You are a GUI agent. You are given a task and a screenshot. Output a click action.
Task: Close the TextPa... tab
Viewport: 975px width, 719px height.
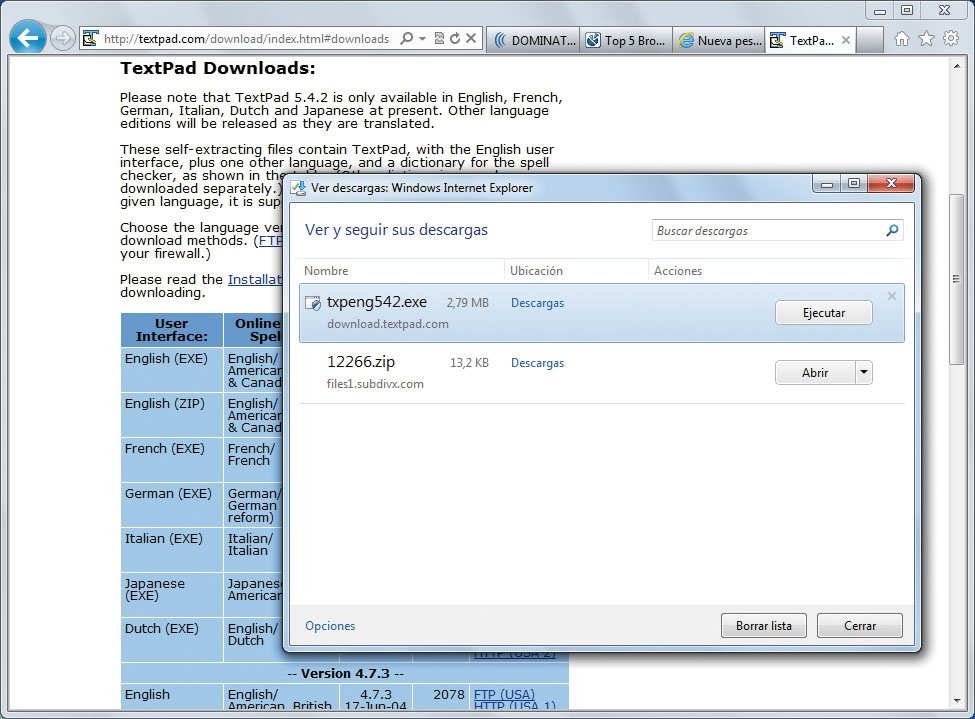(x=846, y=40)
